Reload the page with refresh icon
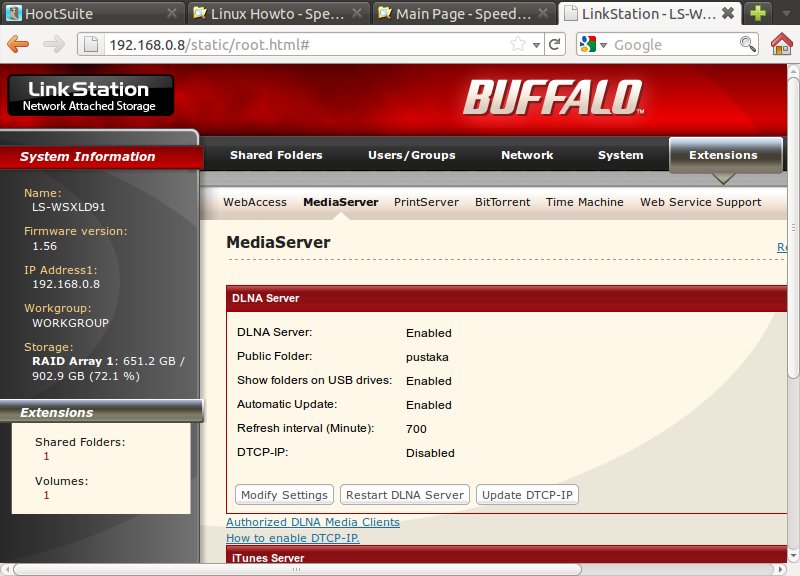The width and height of the screenshot is (800, 576). click(x=555, y=44)
